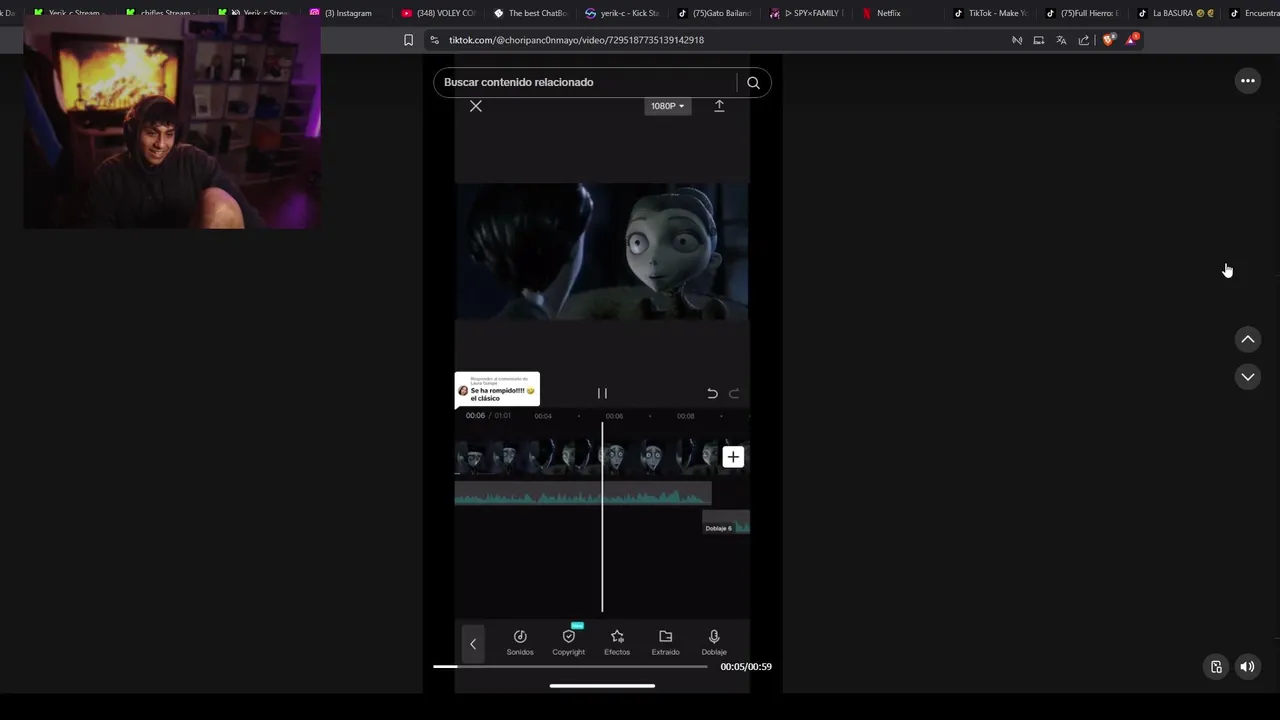This screenshot has height=720, width=1280.
Task: Open the Sonidos audio tool
Action: click(x=520, y=642)
